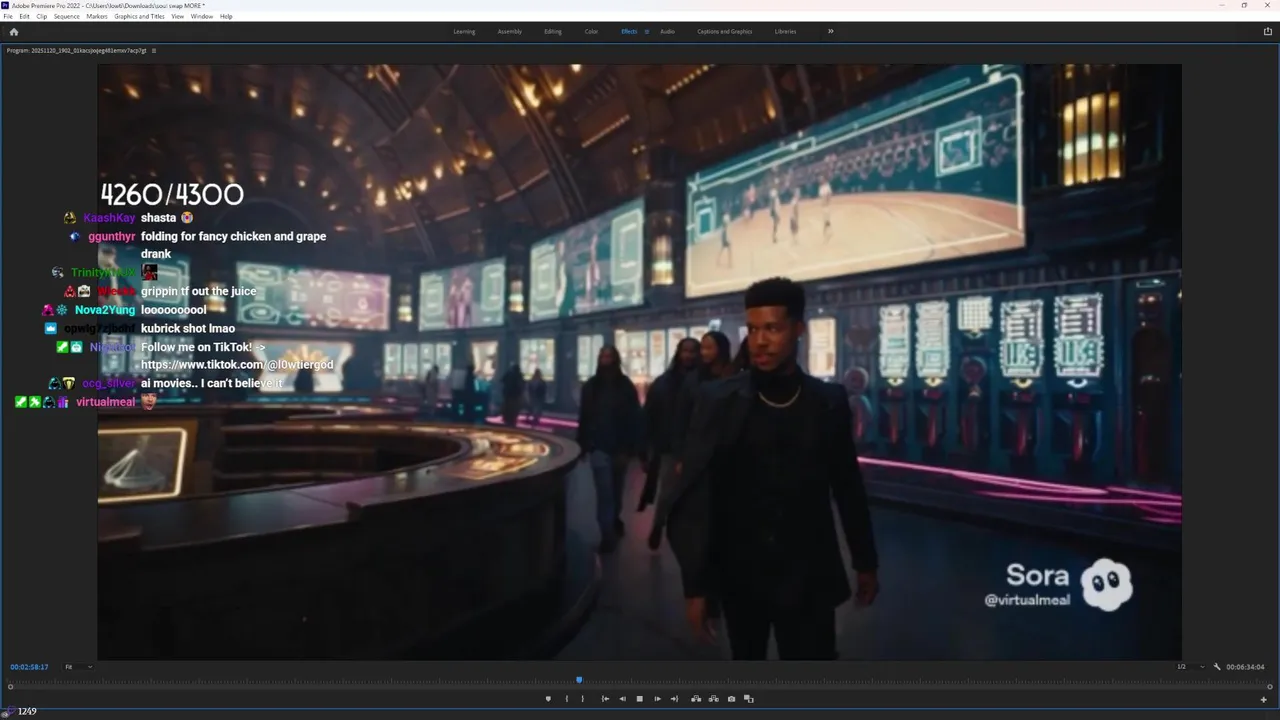Open the Window menu

(x=202, y=16)
